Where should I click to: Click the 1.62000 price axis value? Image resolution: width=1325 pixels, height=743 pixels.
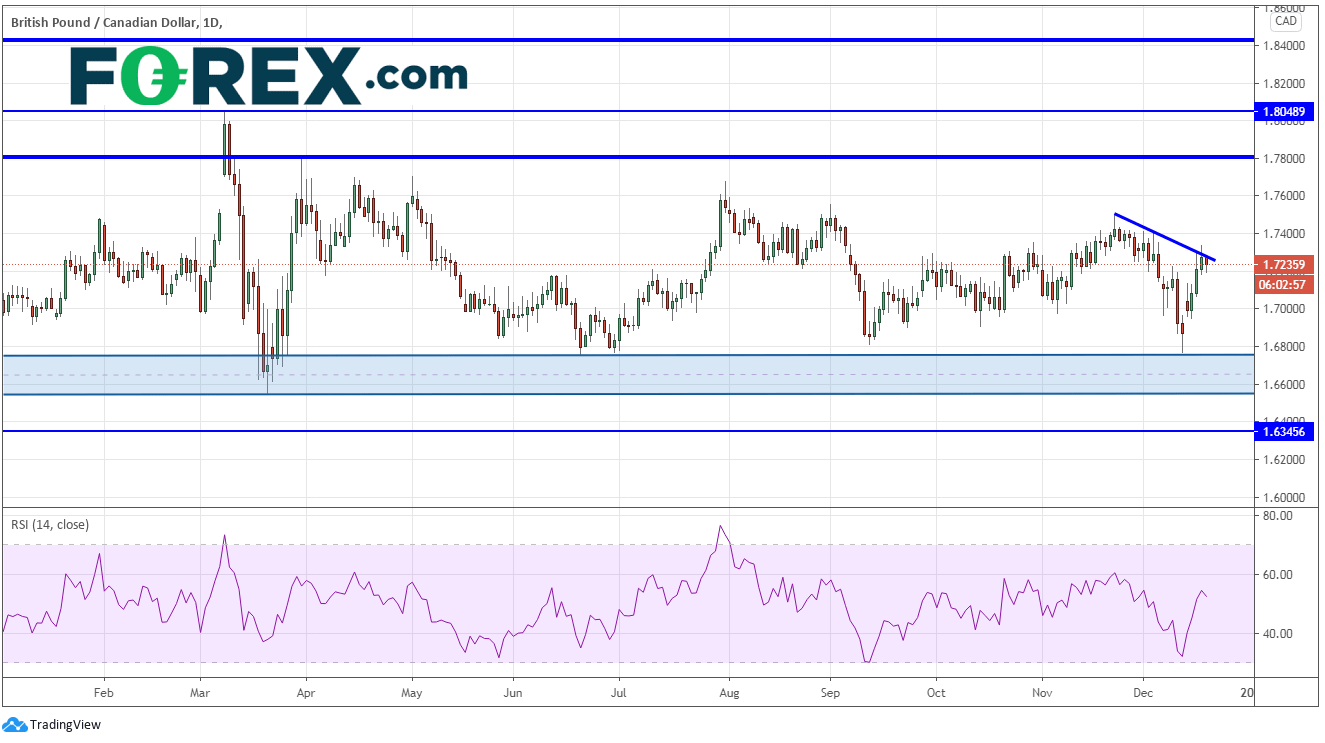pos(1284,460)
